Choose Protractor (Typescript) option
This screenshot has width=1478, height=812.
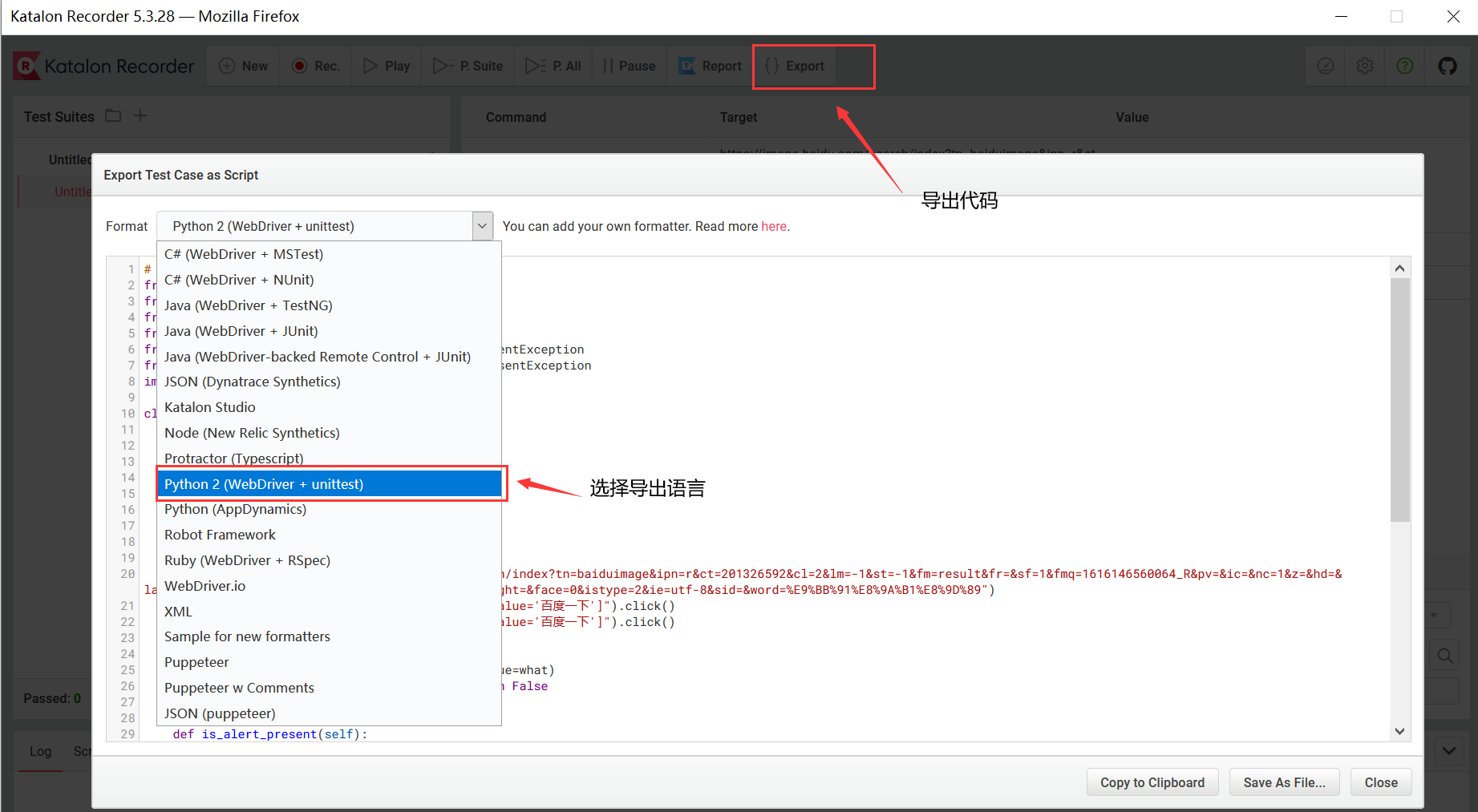329,459
